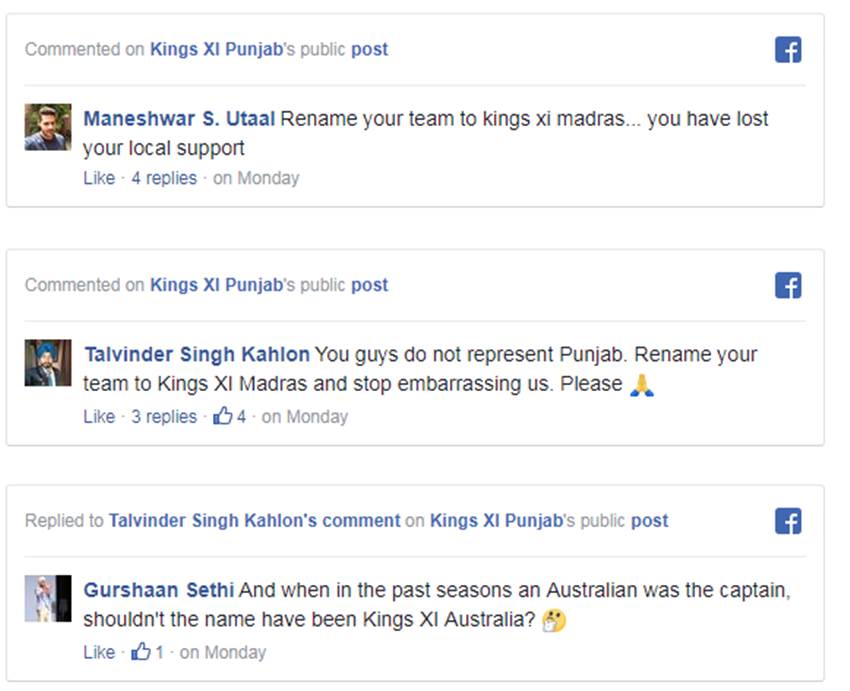The width and height of the screenshot is (850, 691).
Task: Expand the 3 replies on Talvinder's comment
Action: [x=164, y=416]
